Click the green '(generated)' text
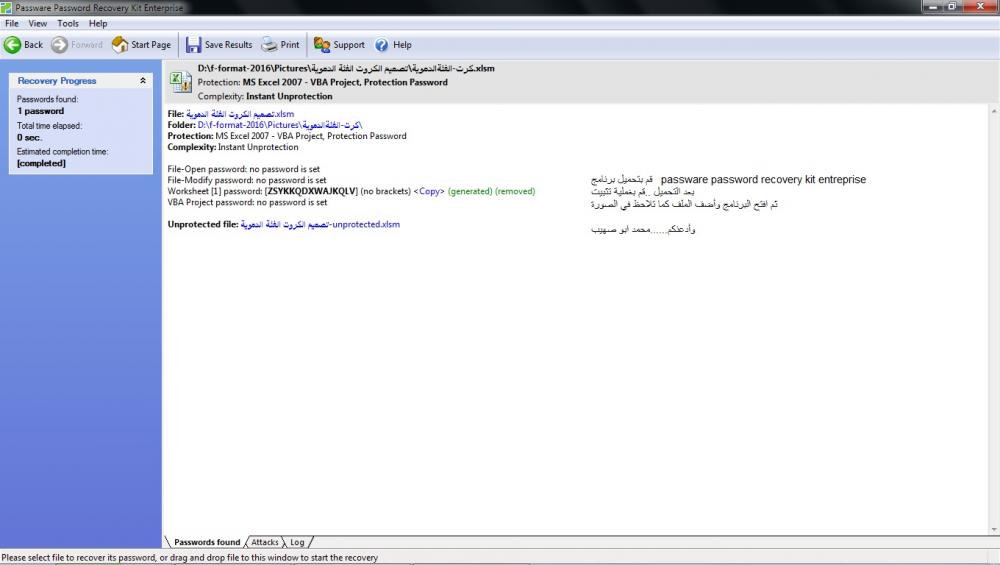1000x565 pixels. coord(470,191)
